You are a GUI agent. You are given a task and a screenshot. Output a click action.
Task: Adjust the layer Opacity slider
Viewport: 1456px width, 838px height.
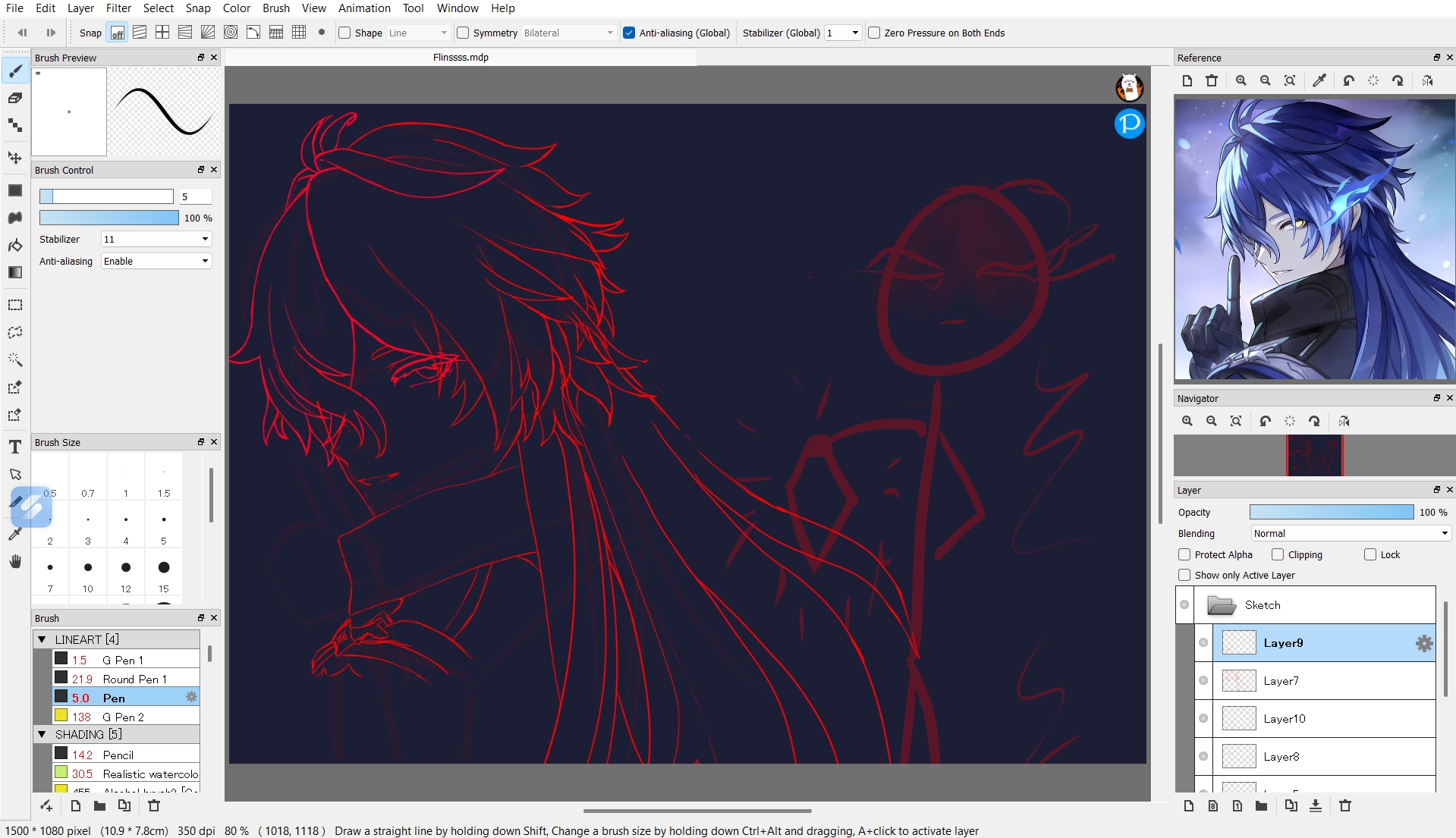(1332, 512)
